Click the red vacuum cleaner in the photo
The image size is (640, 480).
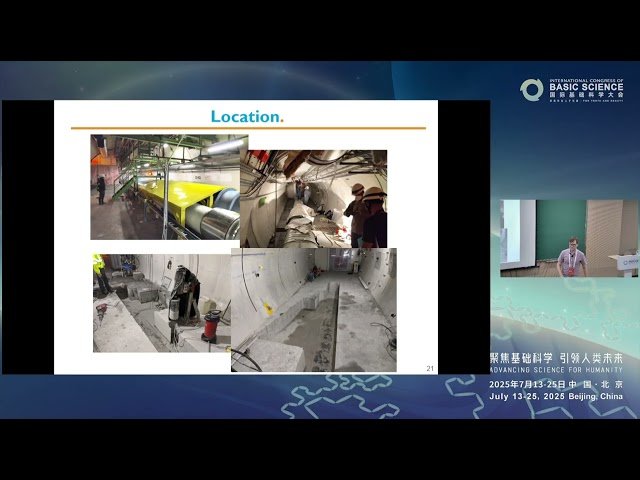[x=211, y=326]
